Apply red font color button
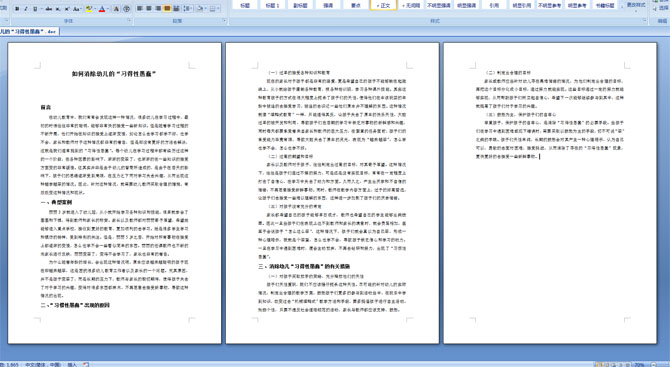 coord(102,9)
